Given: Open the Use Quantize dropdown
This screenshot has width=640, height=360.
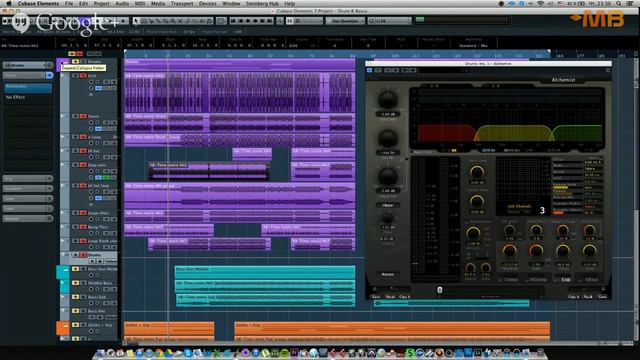Looking at the screenshot, I should click(345, 21).
